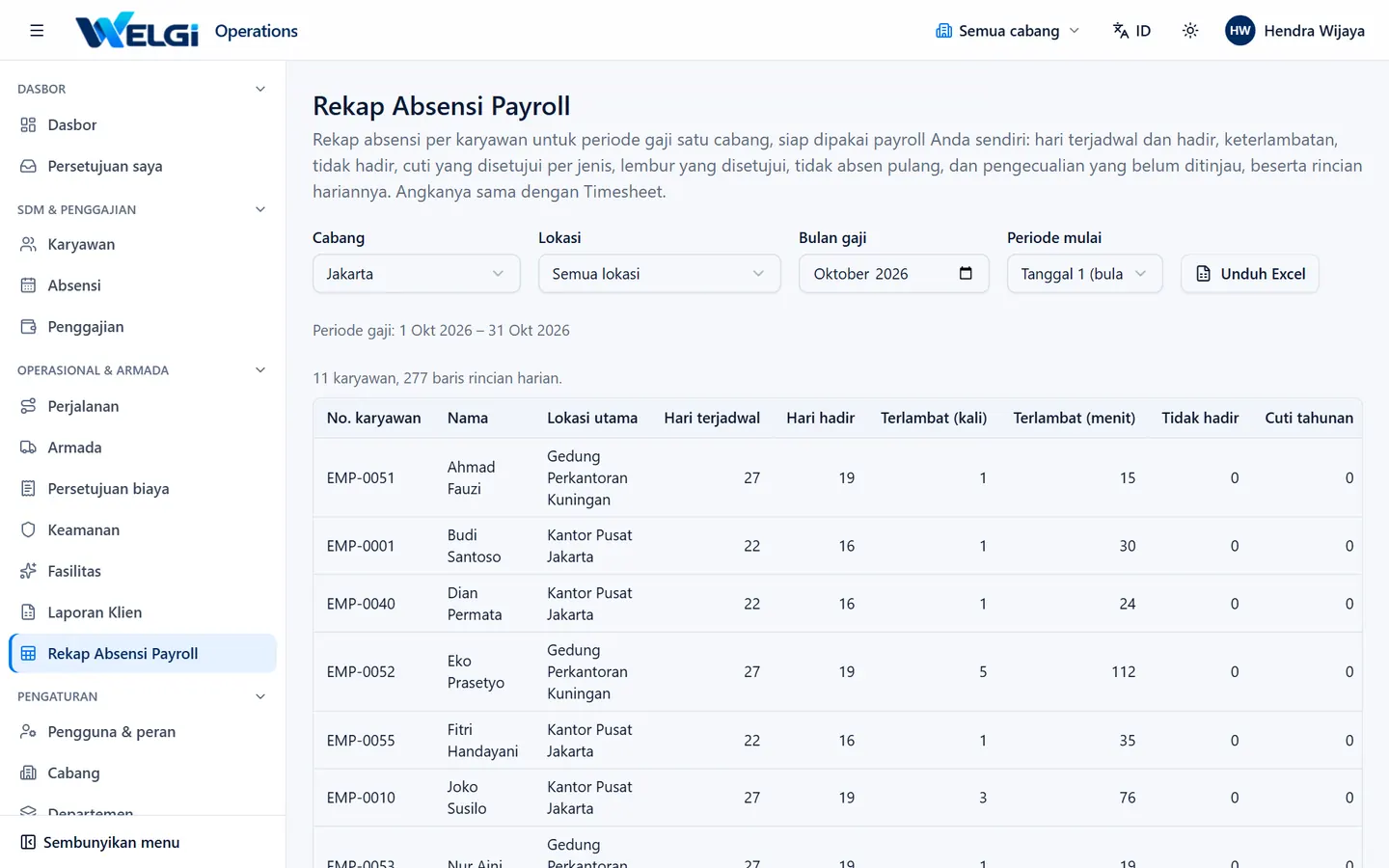Navigate to Absensi in sidebar
The height and width of the screenshot is (868, 1389).
143,285
